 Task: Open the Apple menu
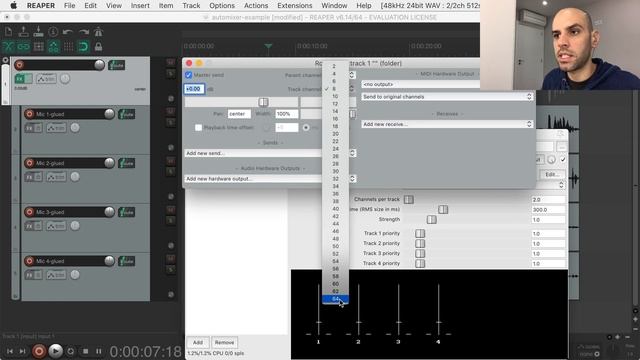pos(13,6)
